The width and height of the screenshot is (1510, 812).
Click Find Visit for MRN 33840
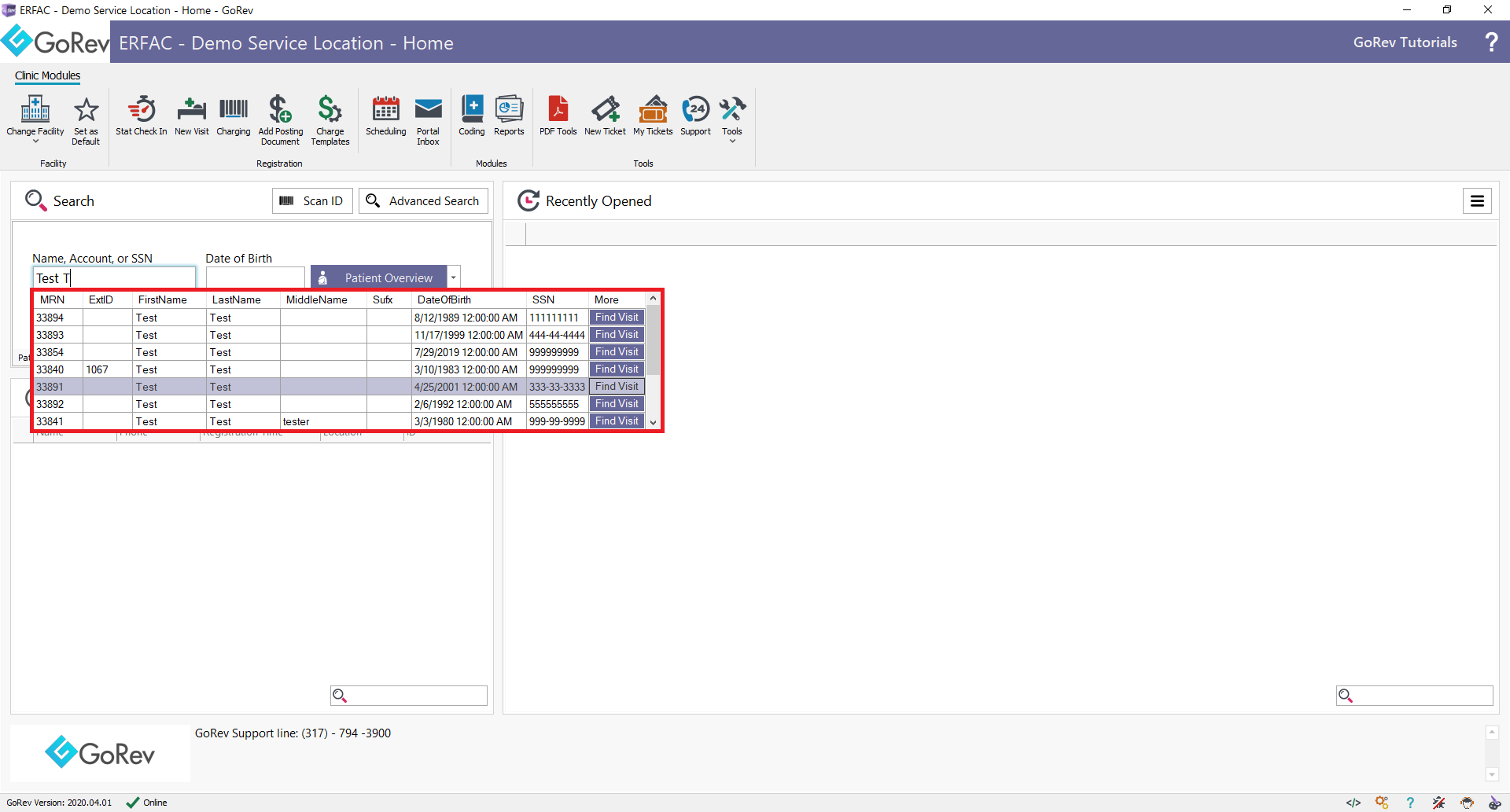point(617,369)
